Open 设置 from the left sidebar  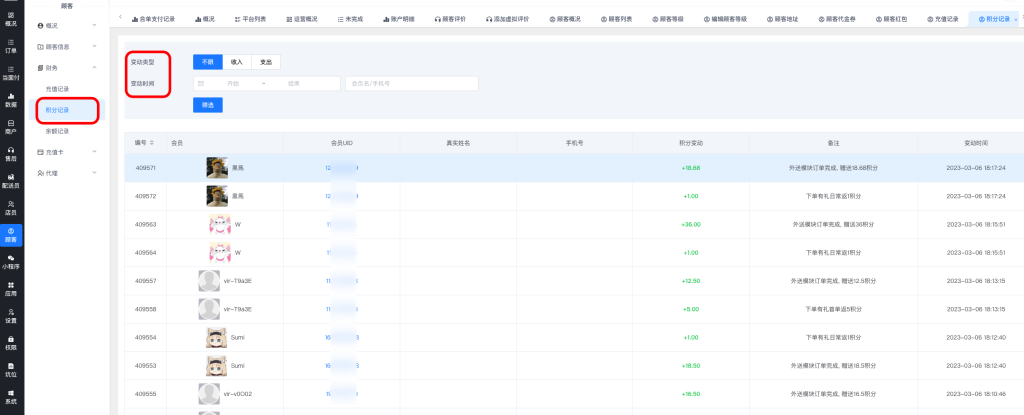(11, 316)
